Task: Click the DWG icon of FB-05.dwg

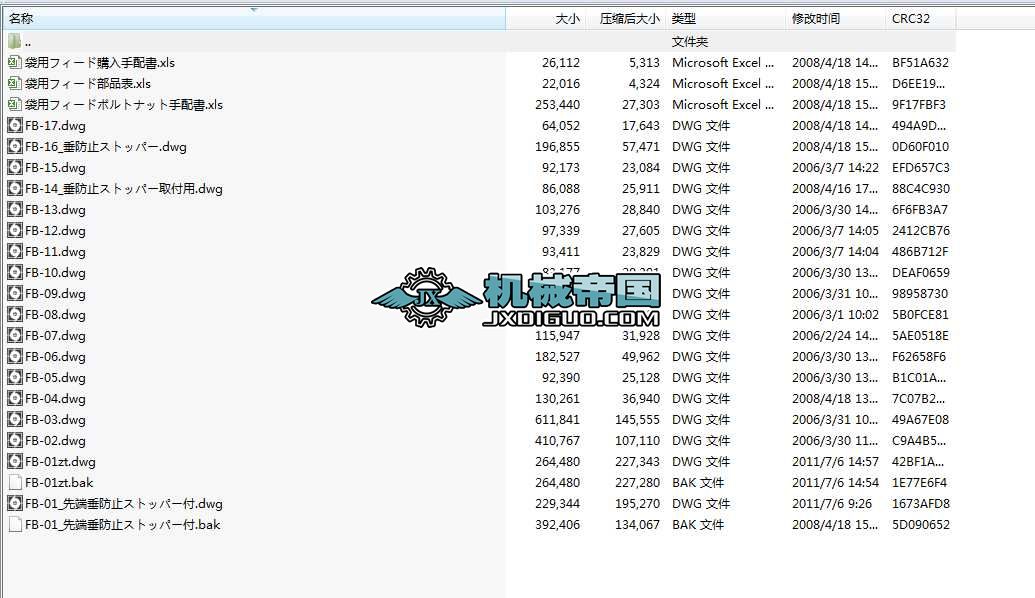Action: point(15,378)
